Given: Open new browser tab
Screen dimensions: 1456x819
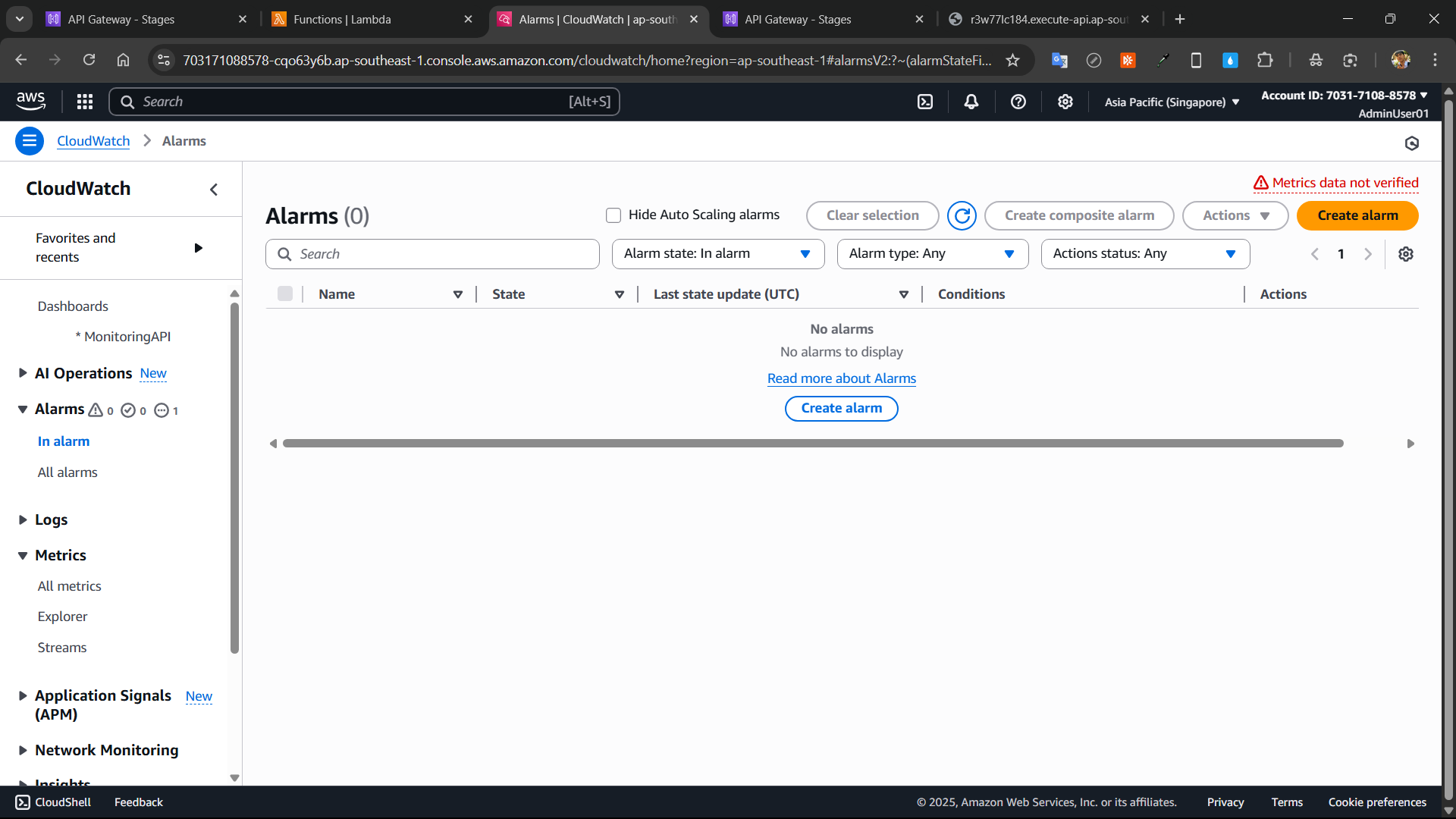Looking at the screenshot, I should (x=1180, y=19).
